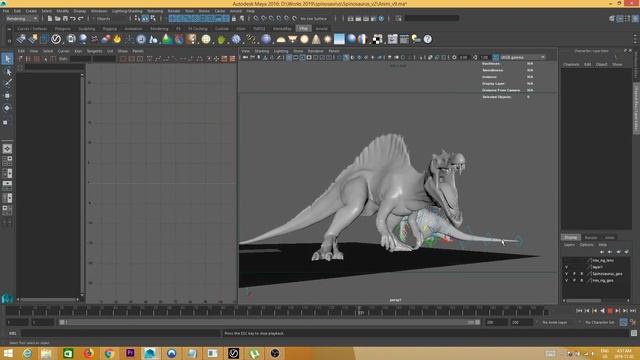Click the V-Ray logo shelf icon
The height and width of the screenshot is (360, 640).
(x=56, y=39)
